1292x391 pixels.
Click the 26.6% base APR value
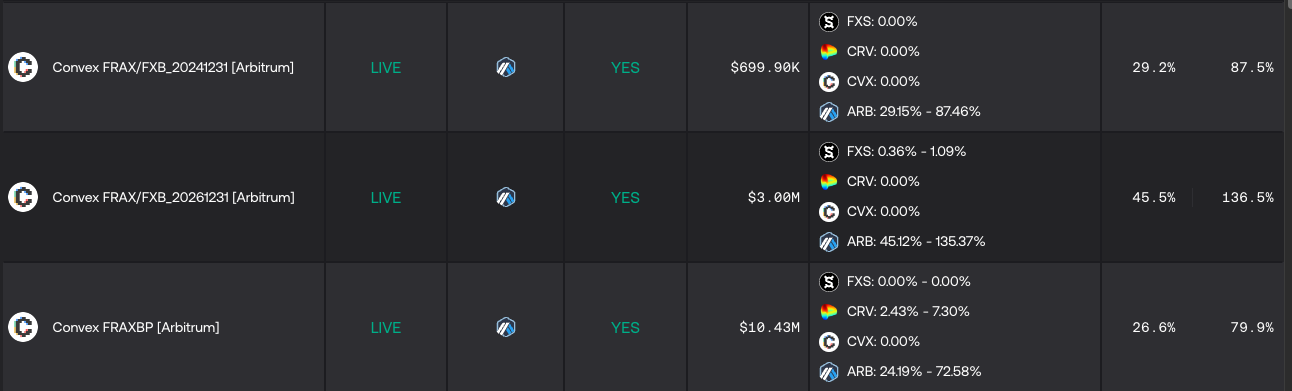pos(1153,328)
